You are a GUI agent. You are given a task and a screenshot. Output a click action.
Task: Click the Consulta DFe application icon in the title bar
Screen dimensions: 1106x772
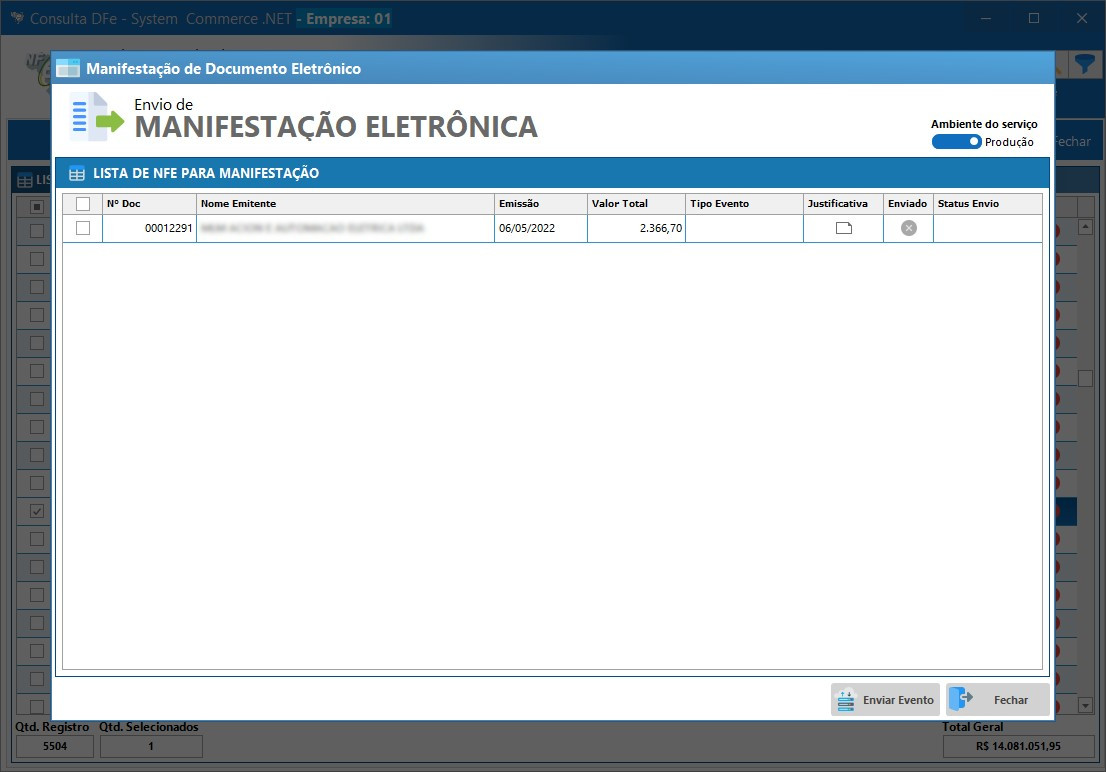(x=15, y=17)
